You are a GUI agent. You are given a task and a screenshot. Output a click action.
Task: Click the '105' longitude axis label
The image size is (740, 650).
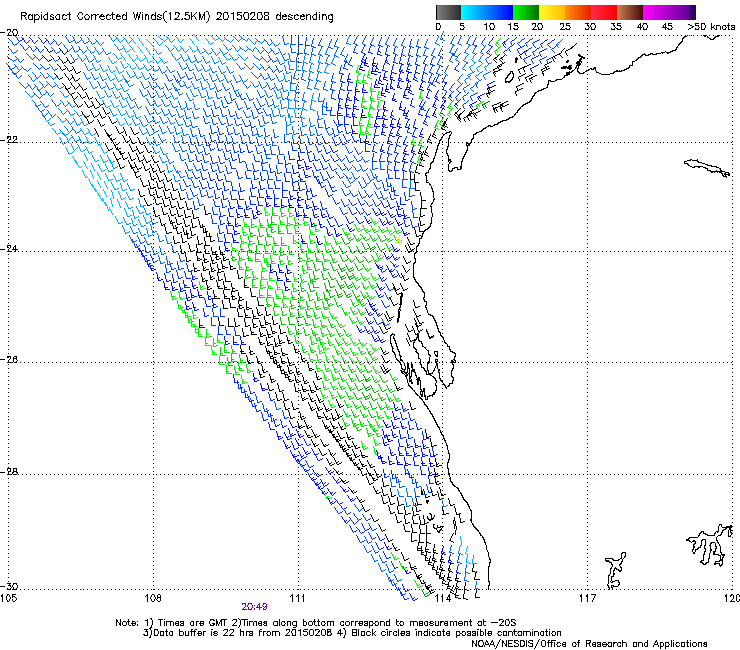[x=9, y=599]
